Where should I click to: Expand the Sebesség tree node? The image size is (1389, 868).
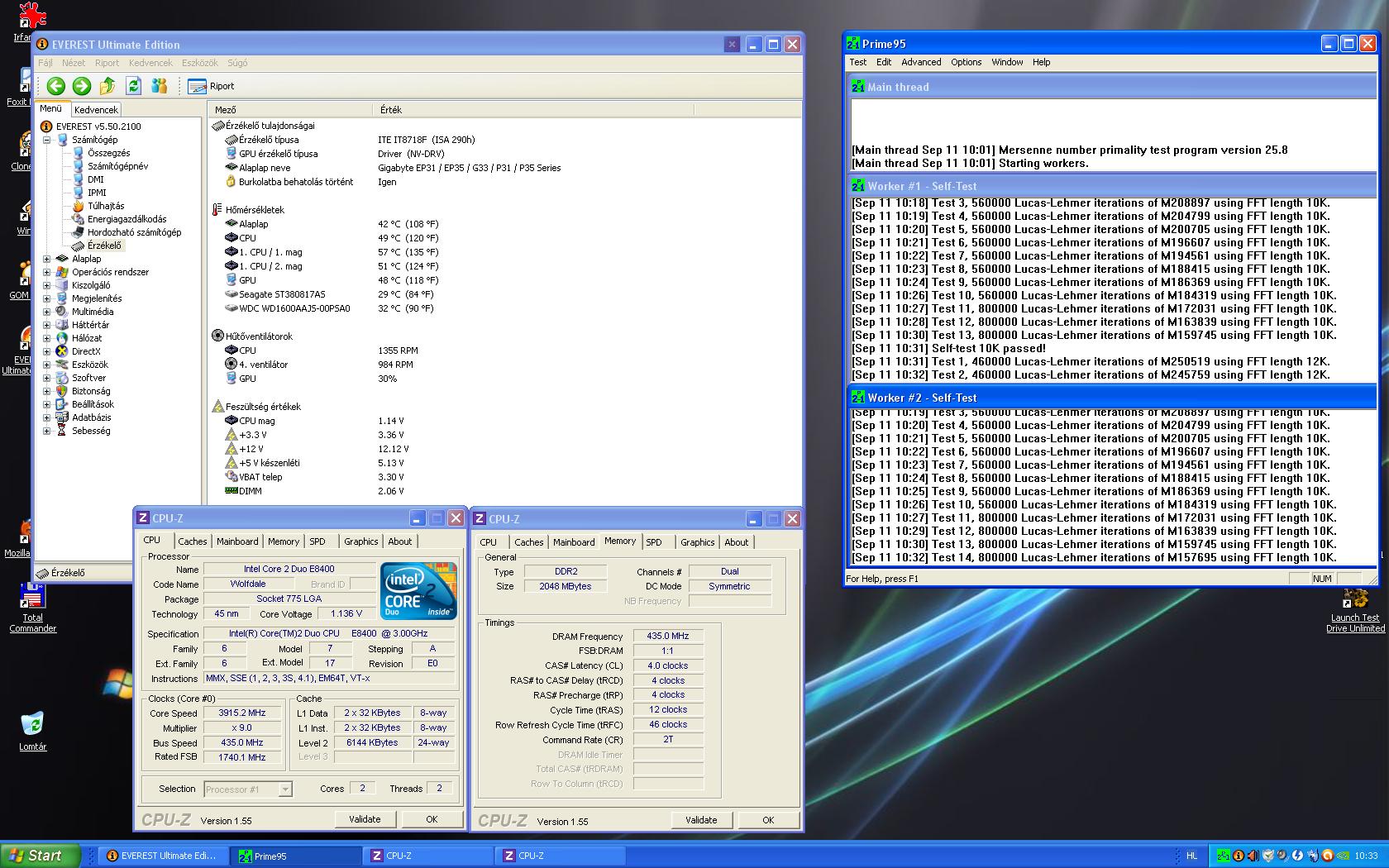pyautogui.click(x=47, y=431)
